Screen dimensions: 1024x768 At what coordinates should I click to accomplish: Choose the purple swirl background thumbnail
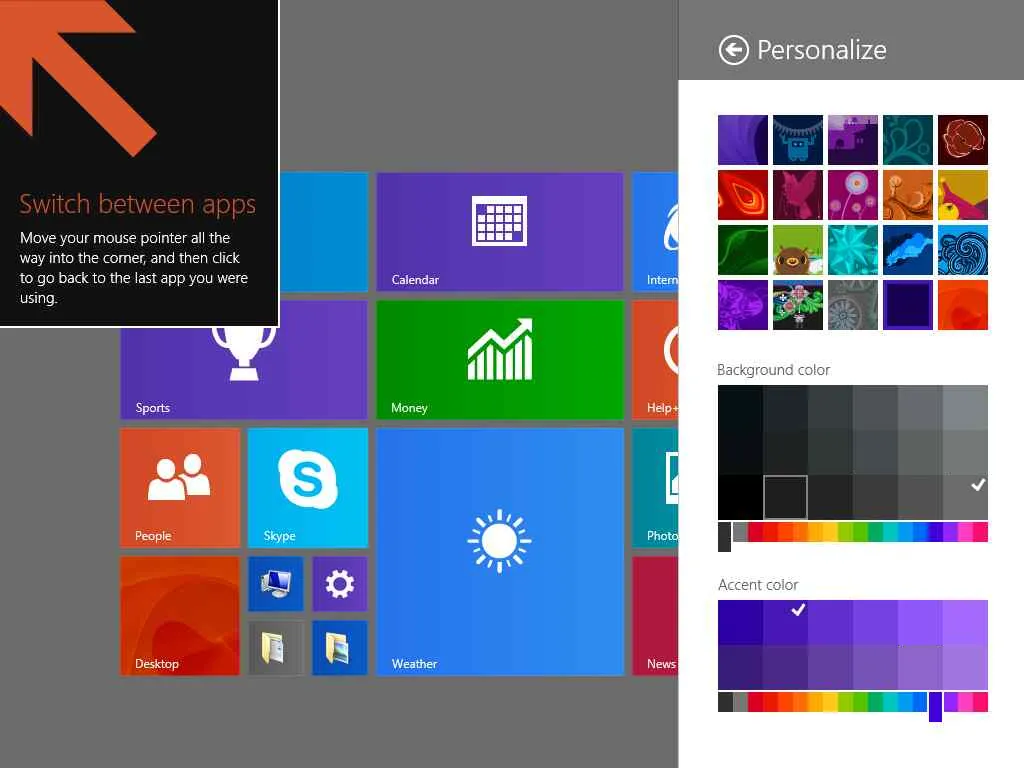743,140
